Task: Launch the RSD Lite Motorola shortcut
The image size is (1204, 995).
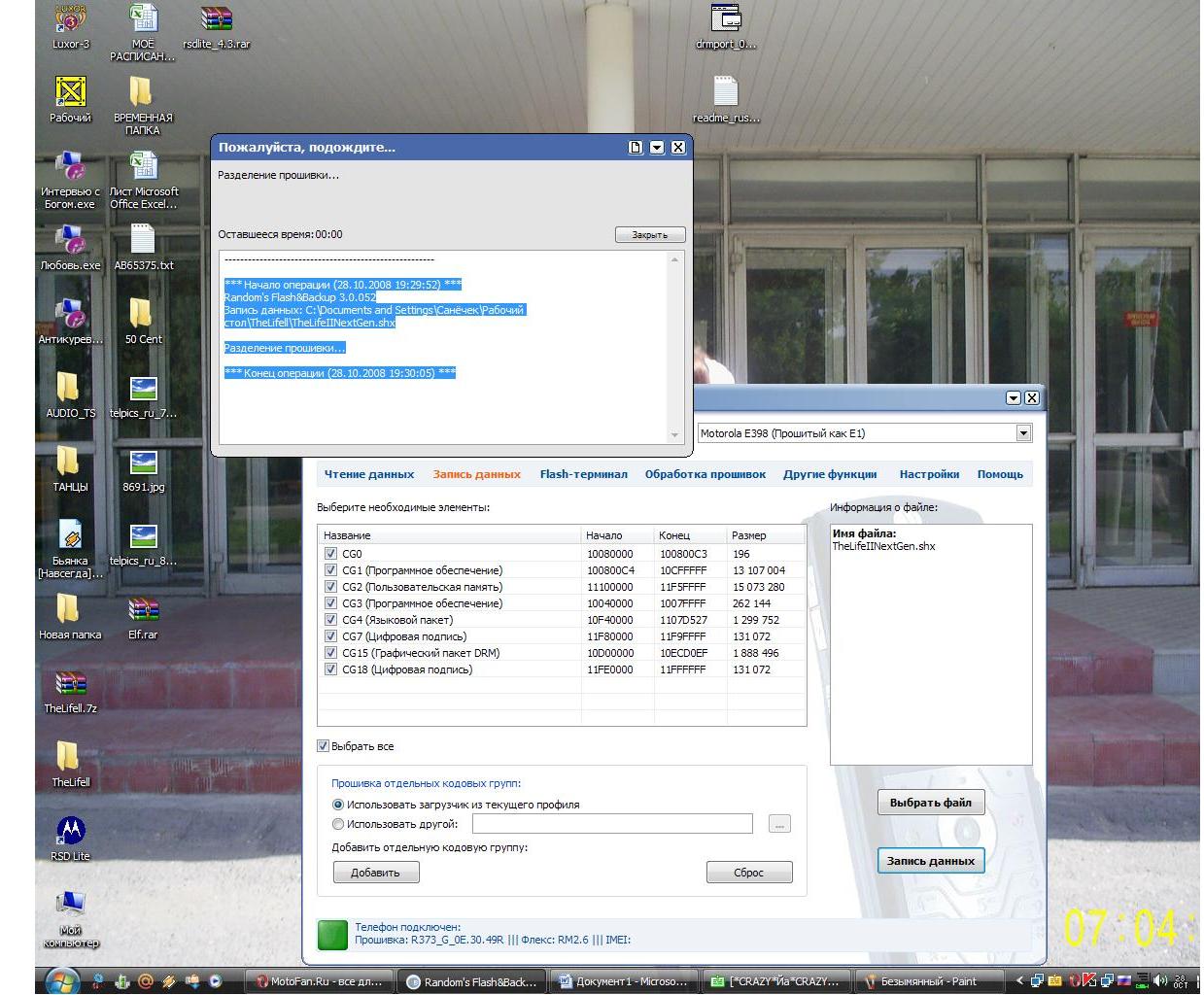Action: click(x=70, y=839)
